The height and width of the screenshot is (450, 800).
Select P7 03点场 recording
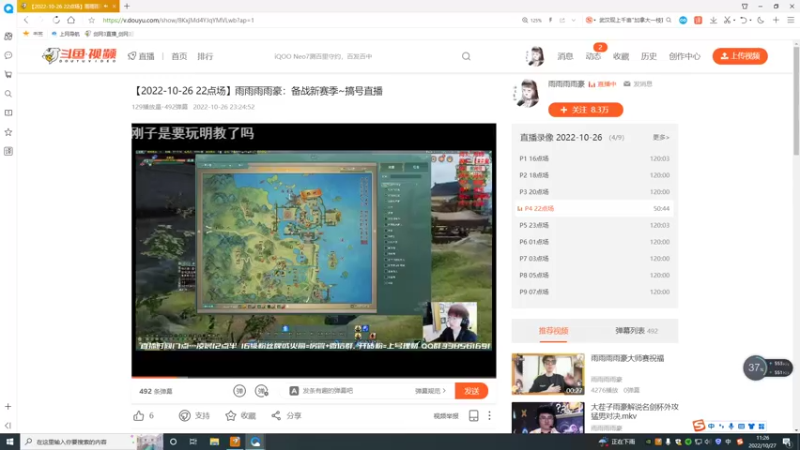point(594,259)
